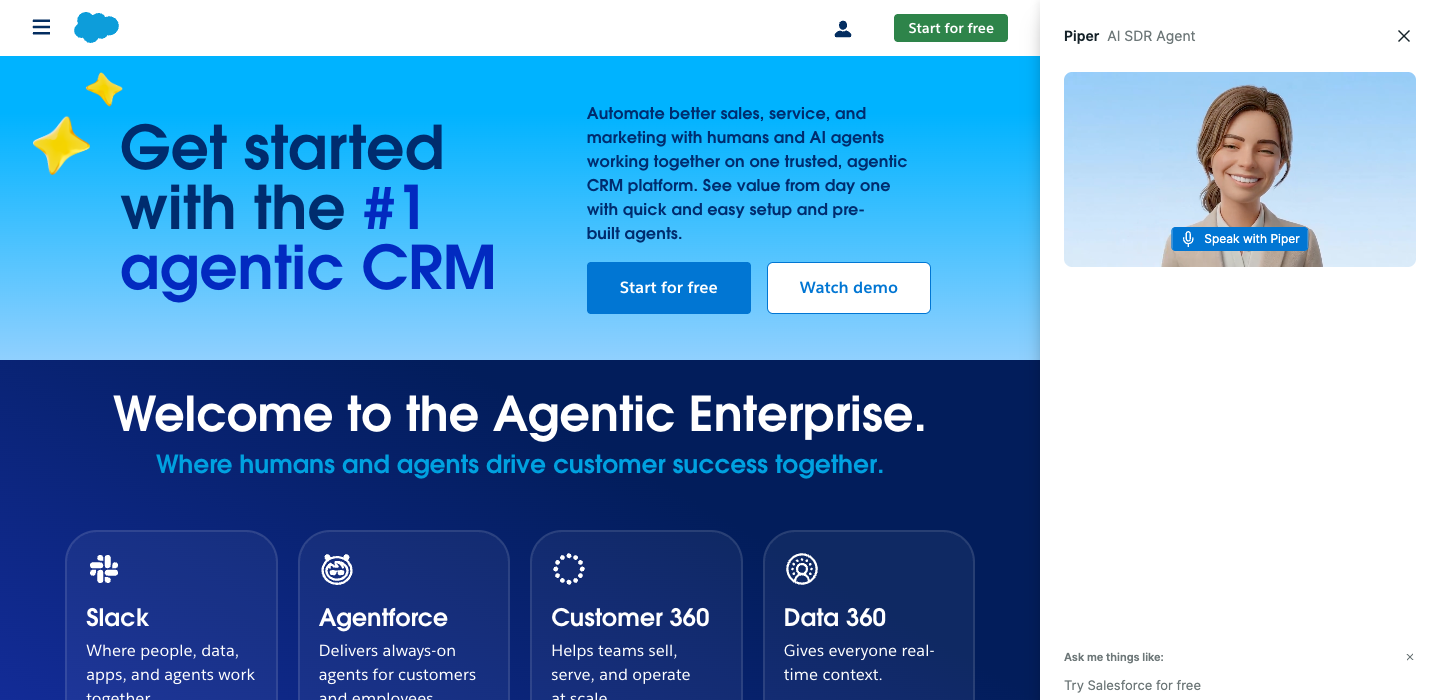
Task: Open the Data 360 card heading
Action: coord(835,618)
